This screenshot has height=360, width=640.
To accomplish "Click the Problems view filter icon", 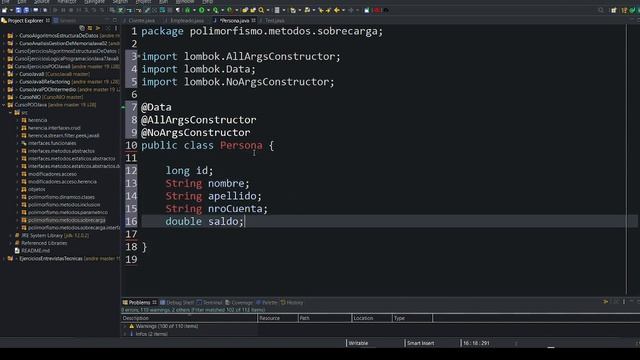I will point(606,302).
